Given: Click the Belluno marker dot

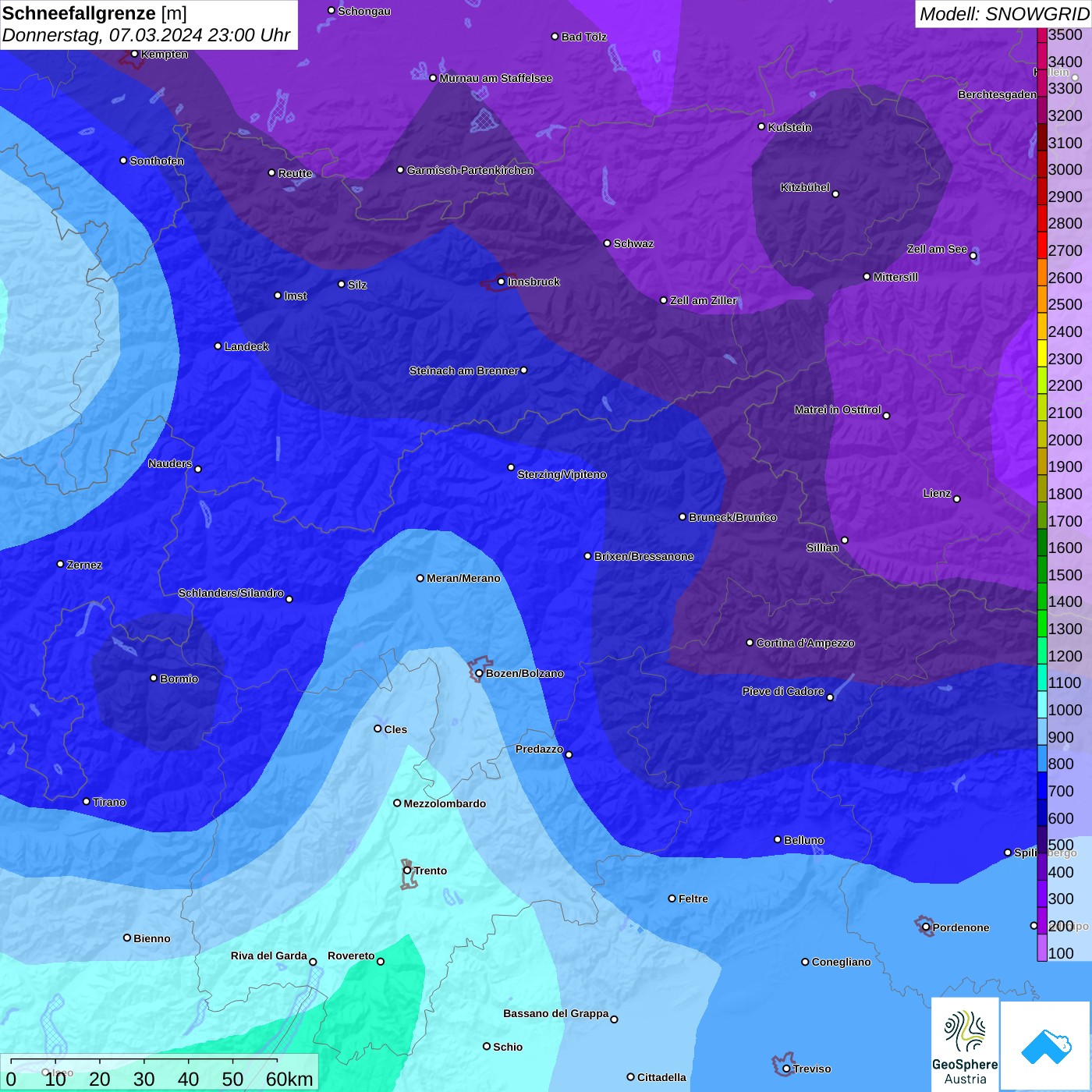Looking at the screenshot, I should tap(777, 839).
